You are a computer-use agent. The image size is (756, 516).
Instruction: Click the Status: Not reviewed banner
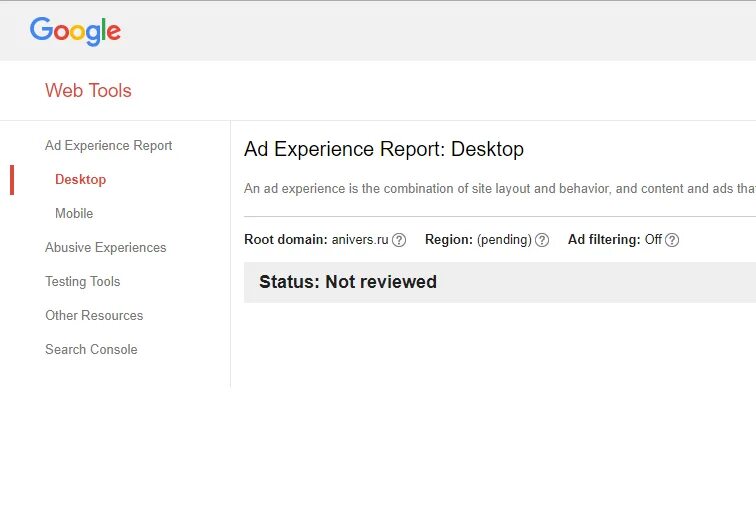tap(500, 282)
